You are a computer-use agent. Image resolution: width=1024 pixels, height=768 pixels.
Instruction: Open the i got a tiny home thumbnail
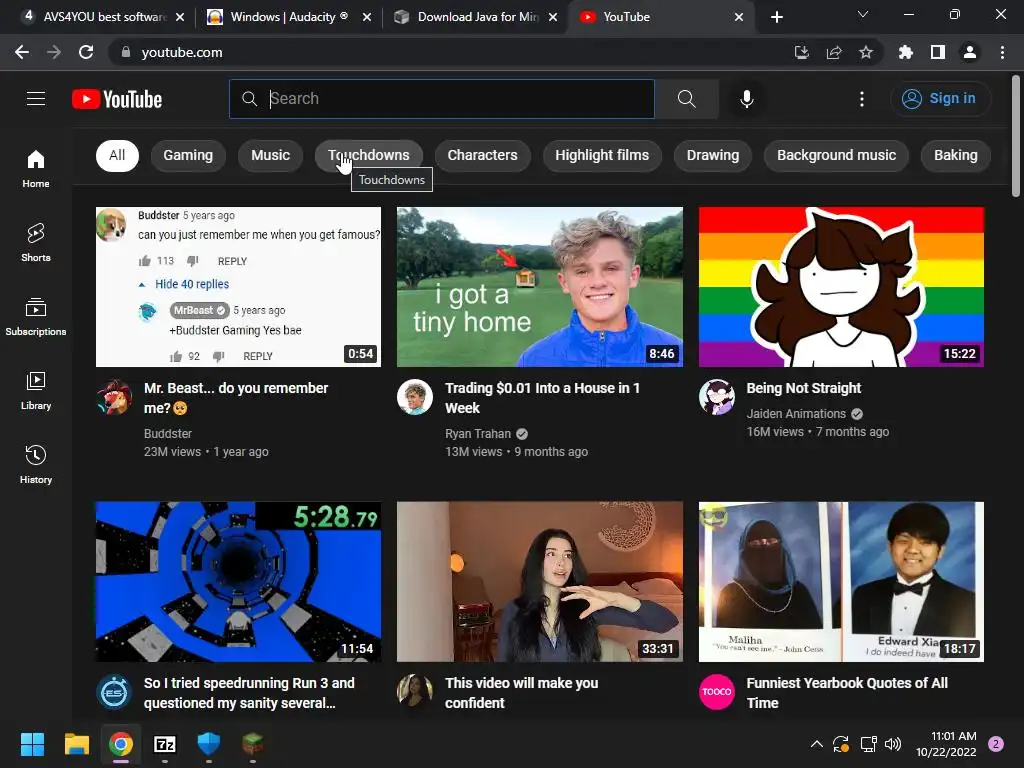pos(540,287)
